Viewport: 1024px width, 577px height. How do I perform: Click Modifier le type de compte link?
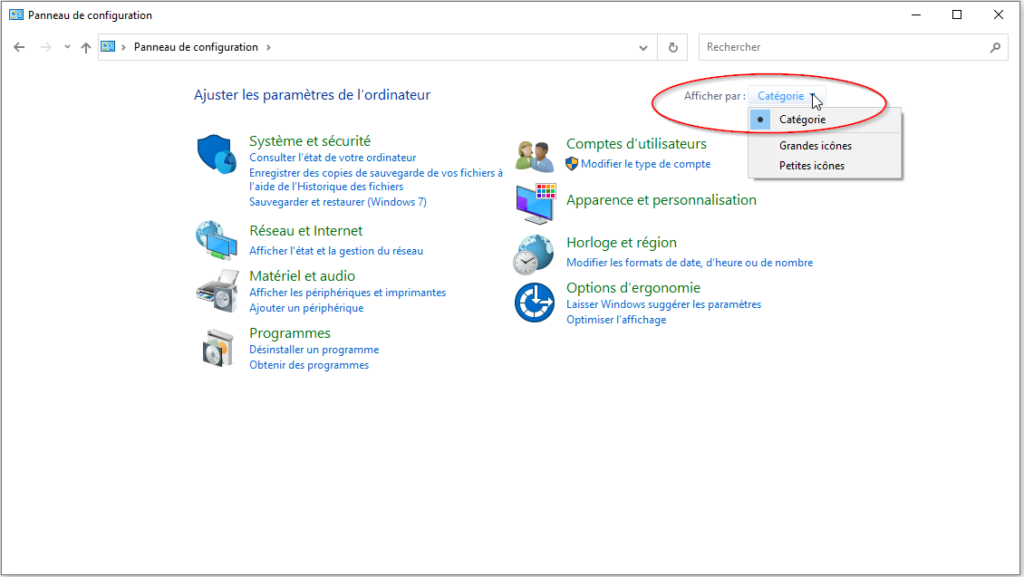pyautogui.click(x=646, y=164)
